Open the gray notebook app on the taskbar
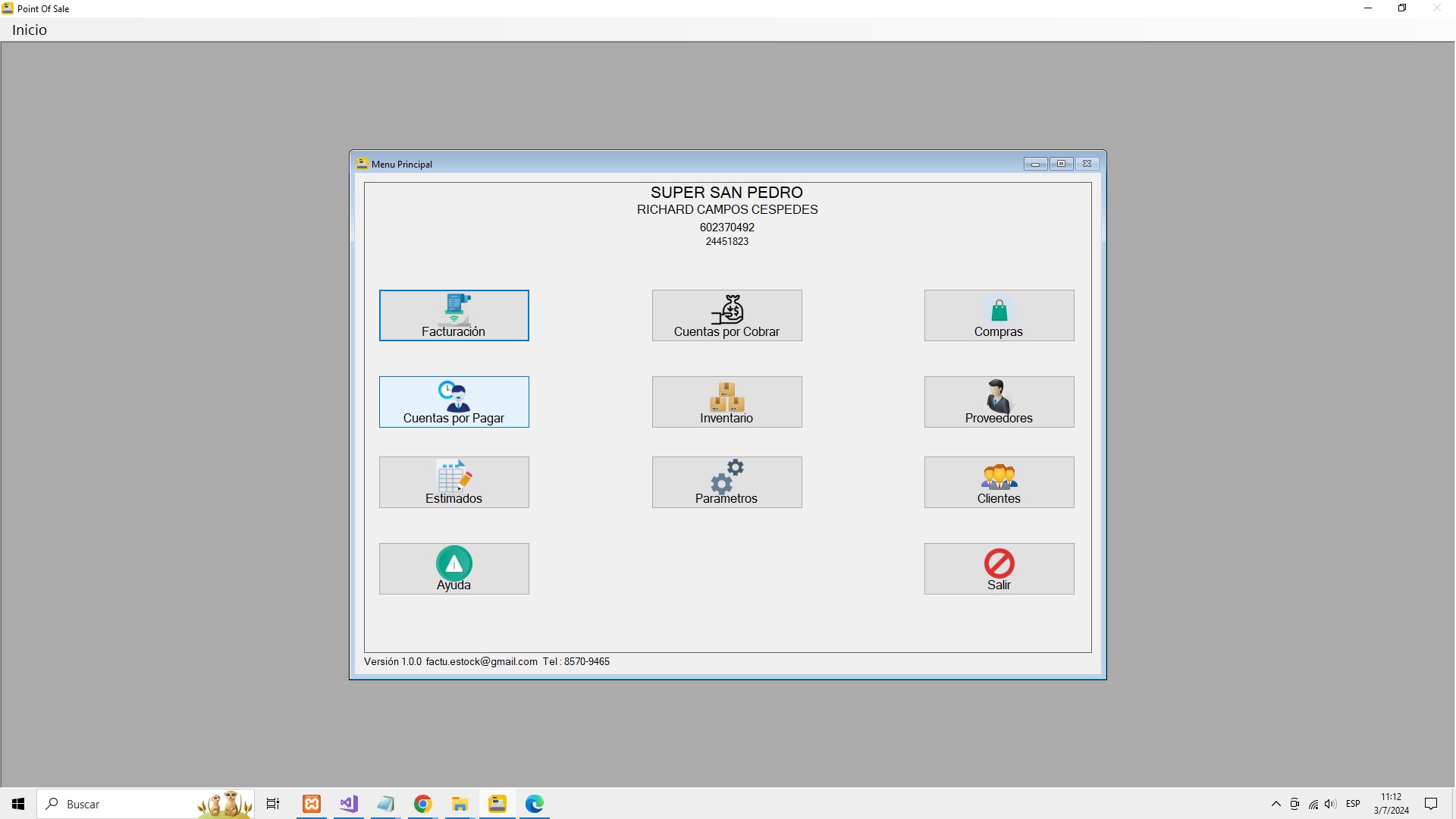Screen dimensions: 1456x819 (386, 804)
